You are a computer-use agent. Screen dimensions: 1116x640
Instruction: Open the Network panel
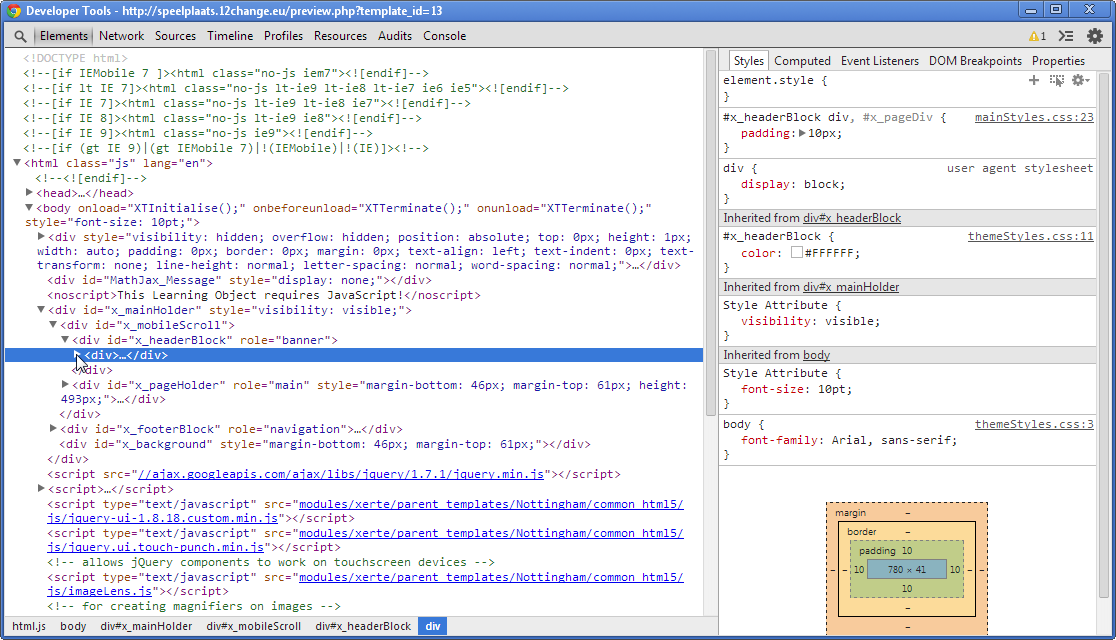pyautogui.click(x=121, y=36)
